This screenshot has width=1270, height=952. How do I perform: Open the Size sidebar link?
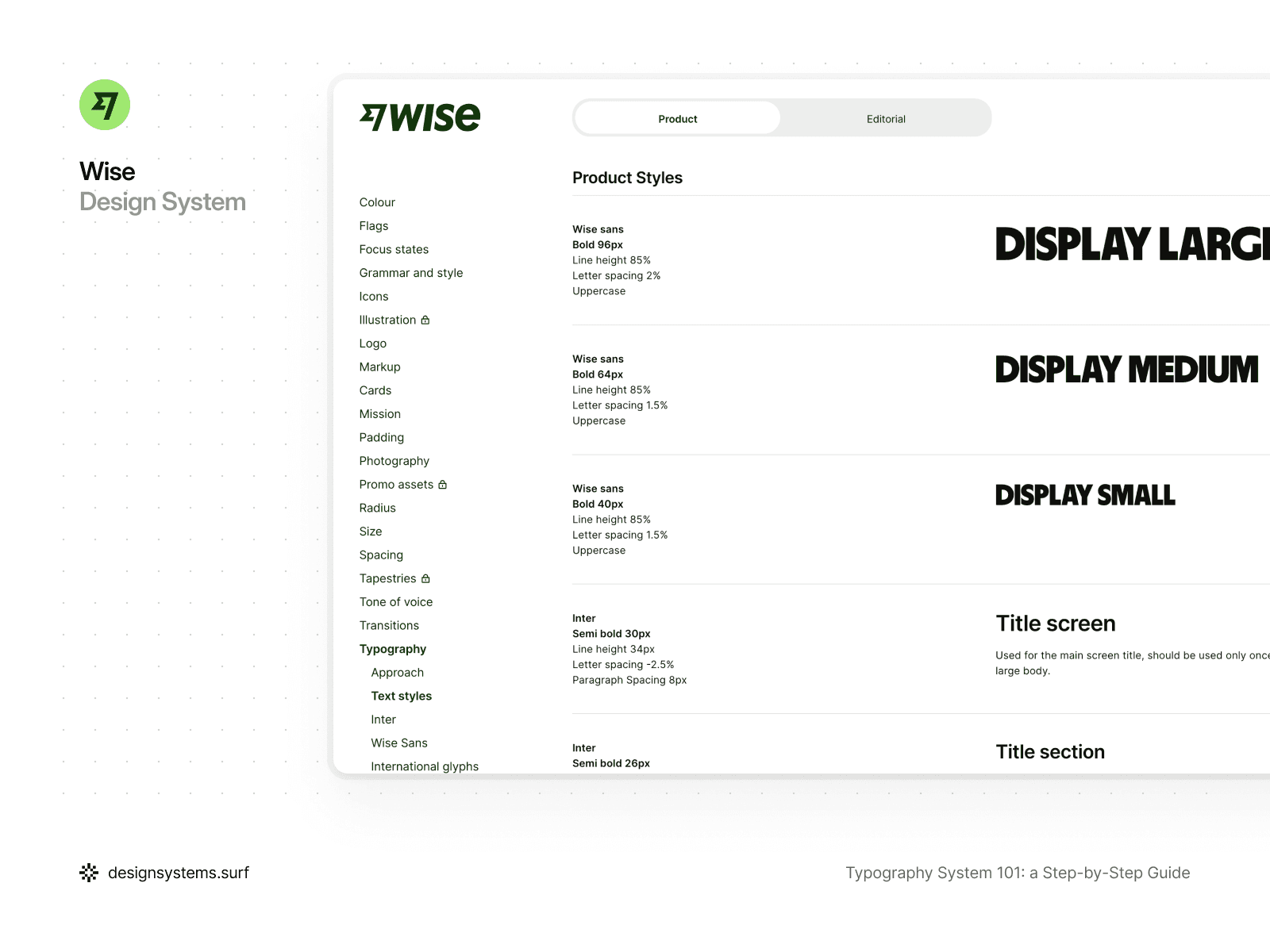pos(371,532)
